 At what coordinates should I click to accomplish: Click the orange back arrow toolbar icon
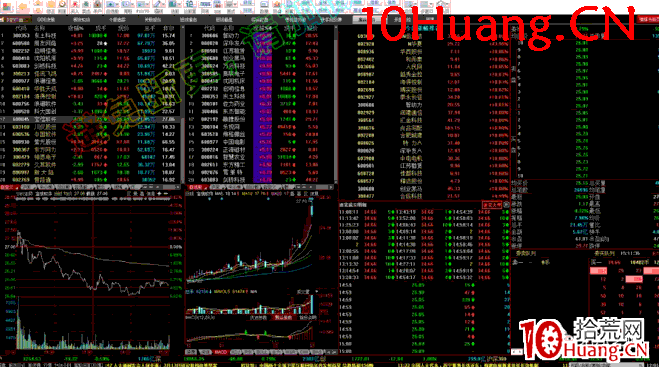[22, 6]
